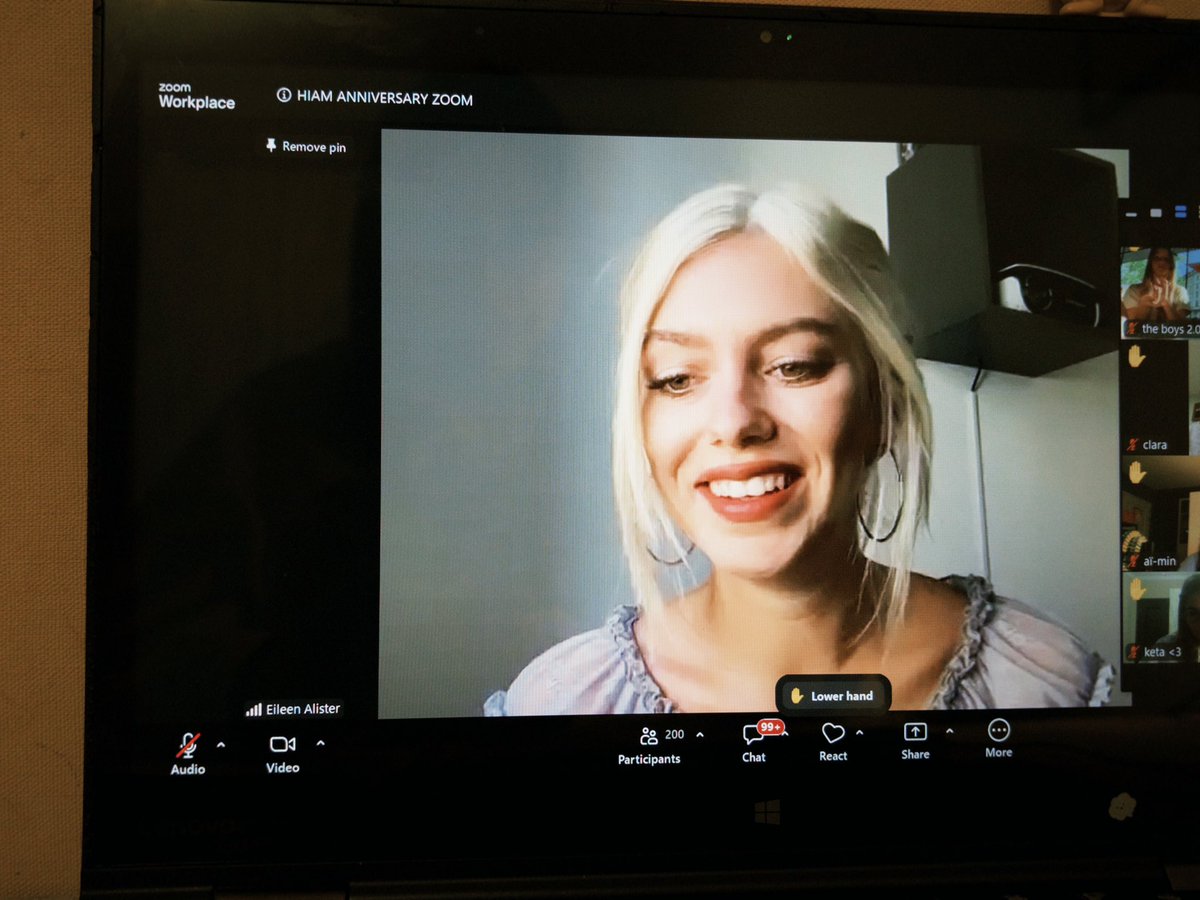1200x900 pixels.
Task: Collapse the thumbnail strip with the bar icon
Action: [x=1131, y=213]
